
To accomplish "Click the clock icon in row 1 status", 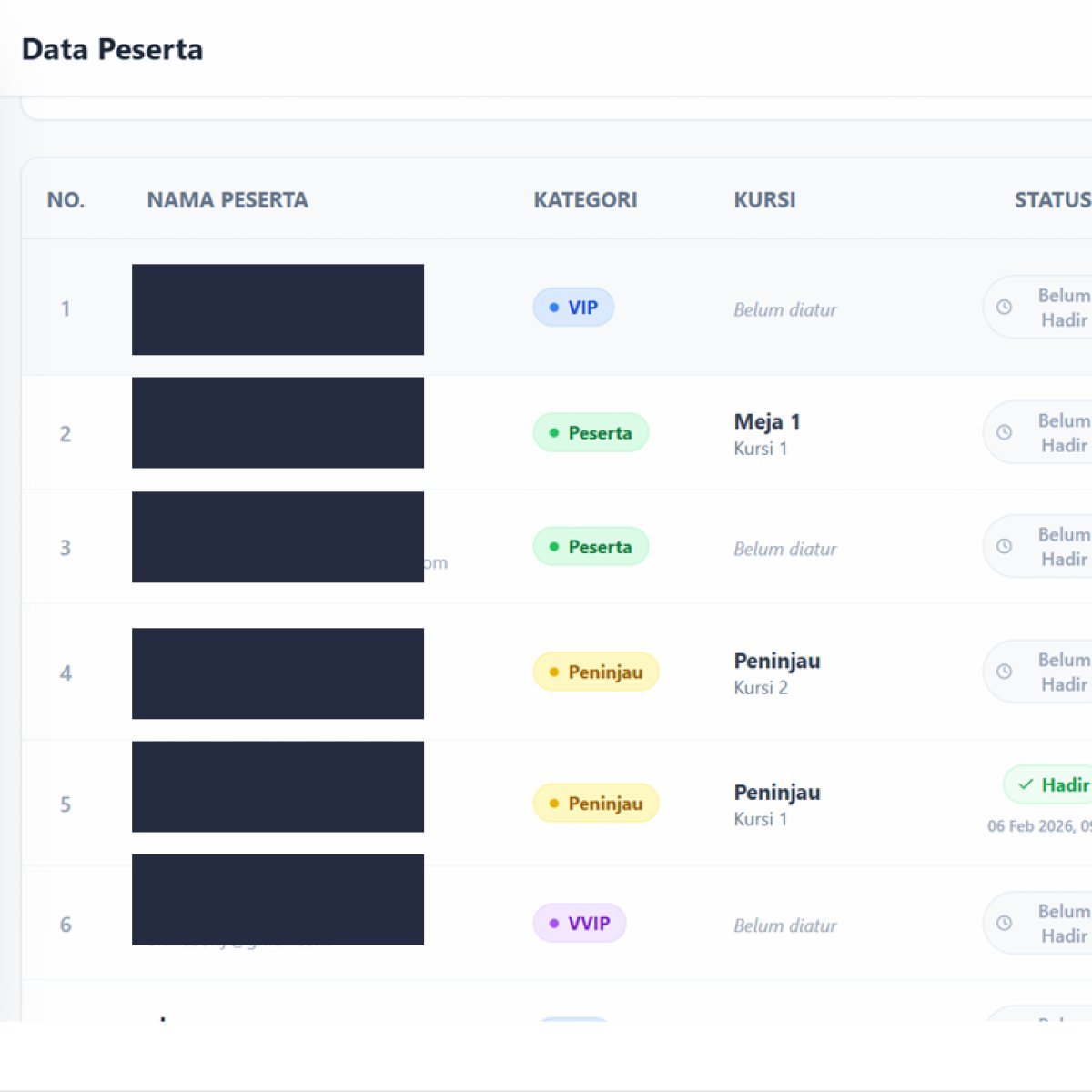I will click(1004, 308).
